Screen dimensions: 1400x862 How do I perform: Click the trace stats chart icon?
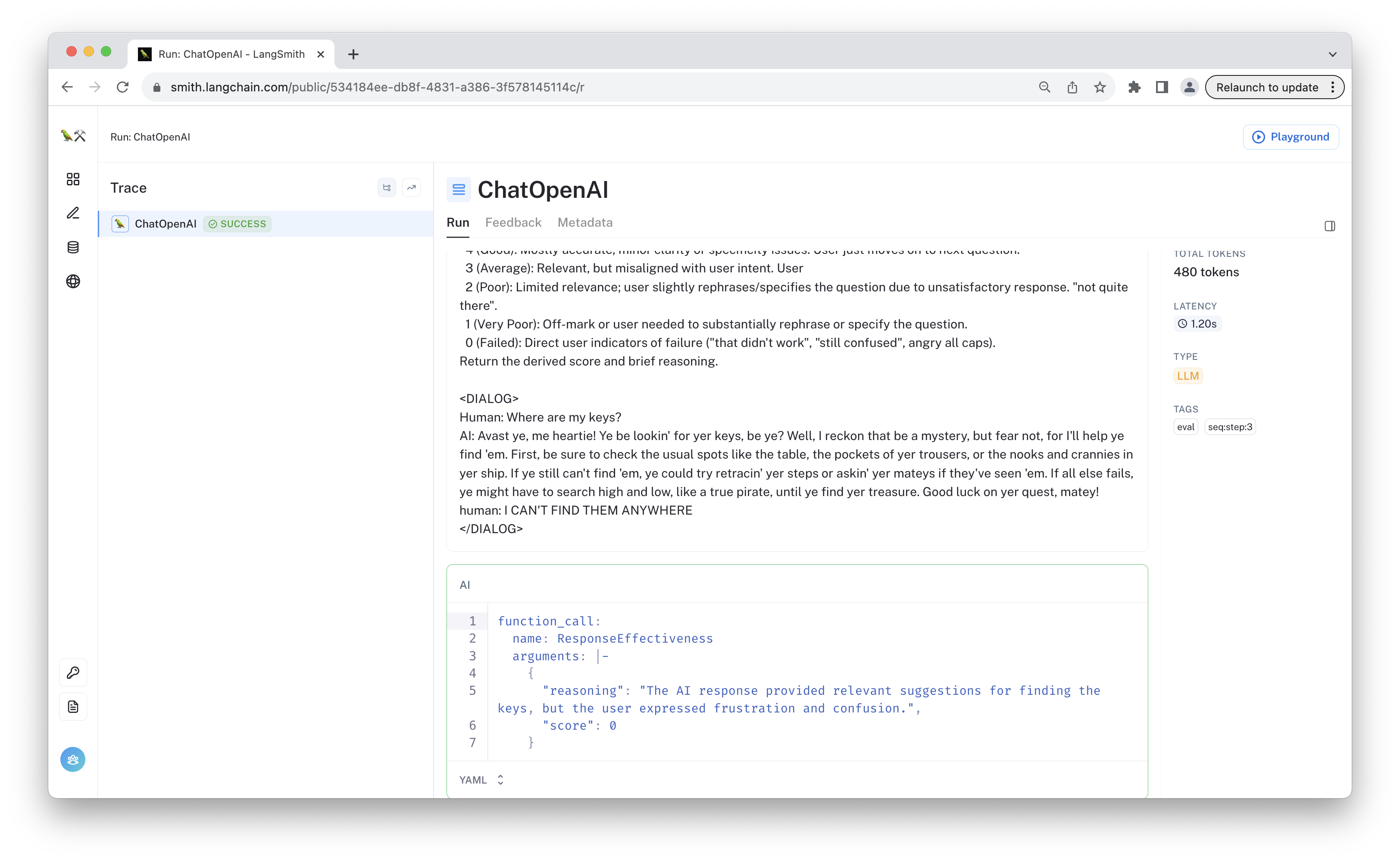coord(411,187)
